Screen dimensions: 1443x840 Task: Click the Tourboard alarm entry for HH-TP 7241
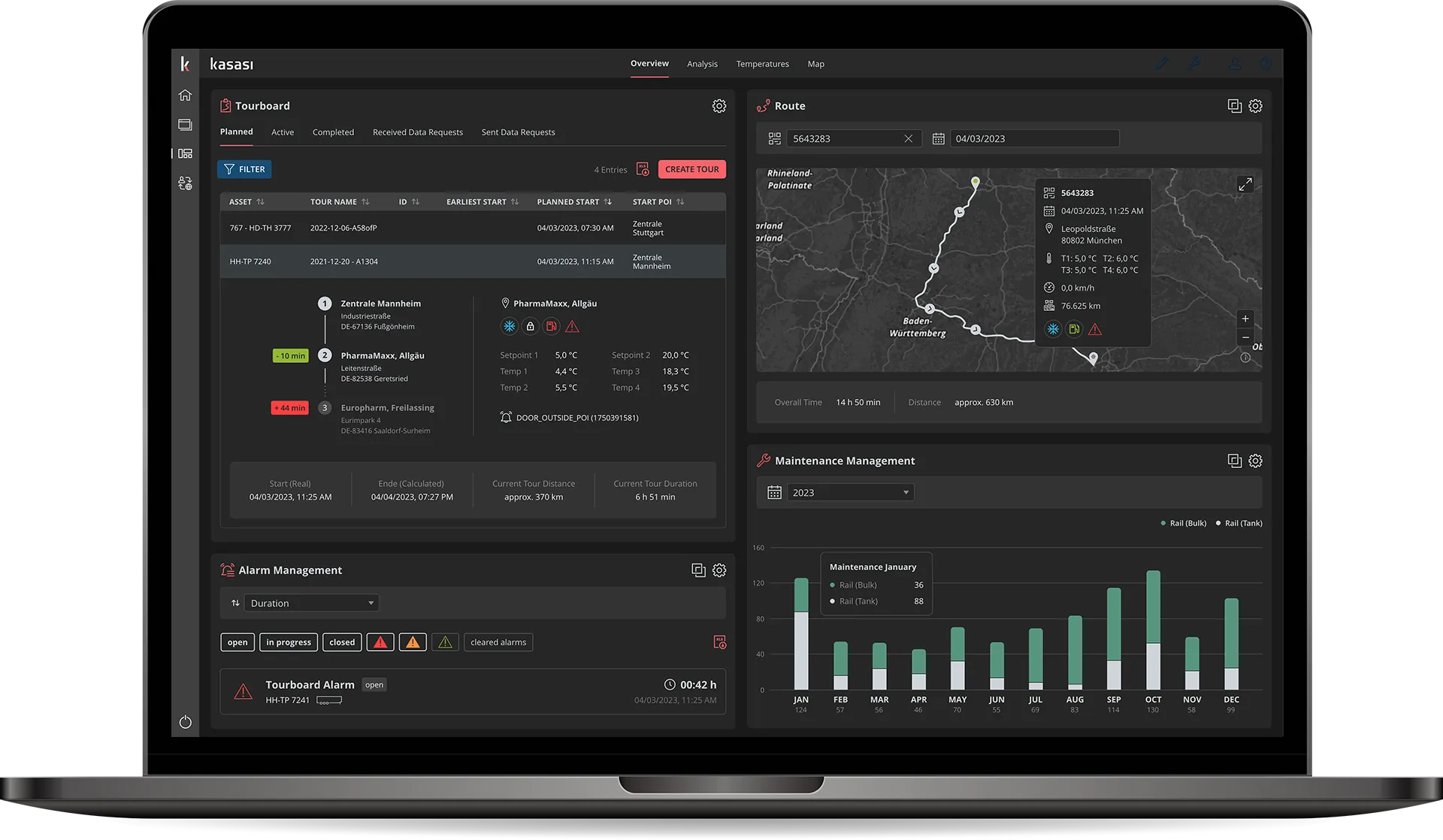pos(471,691)
